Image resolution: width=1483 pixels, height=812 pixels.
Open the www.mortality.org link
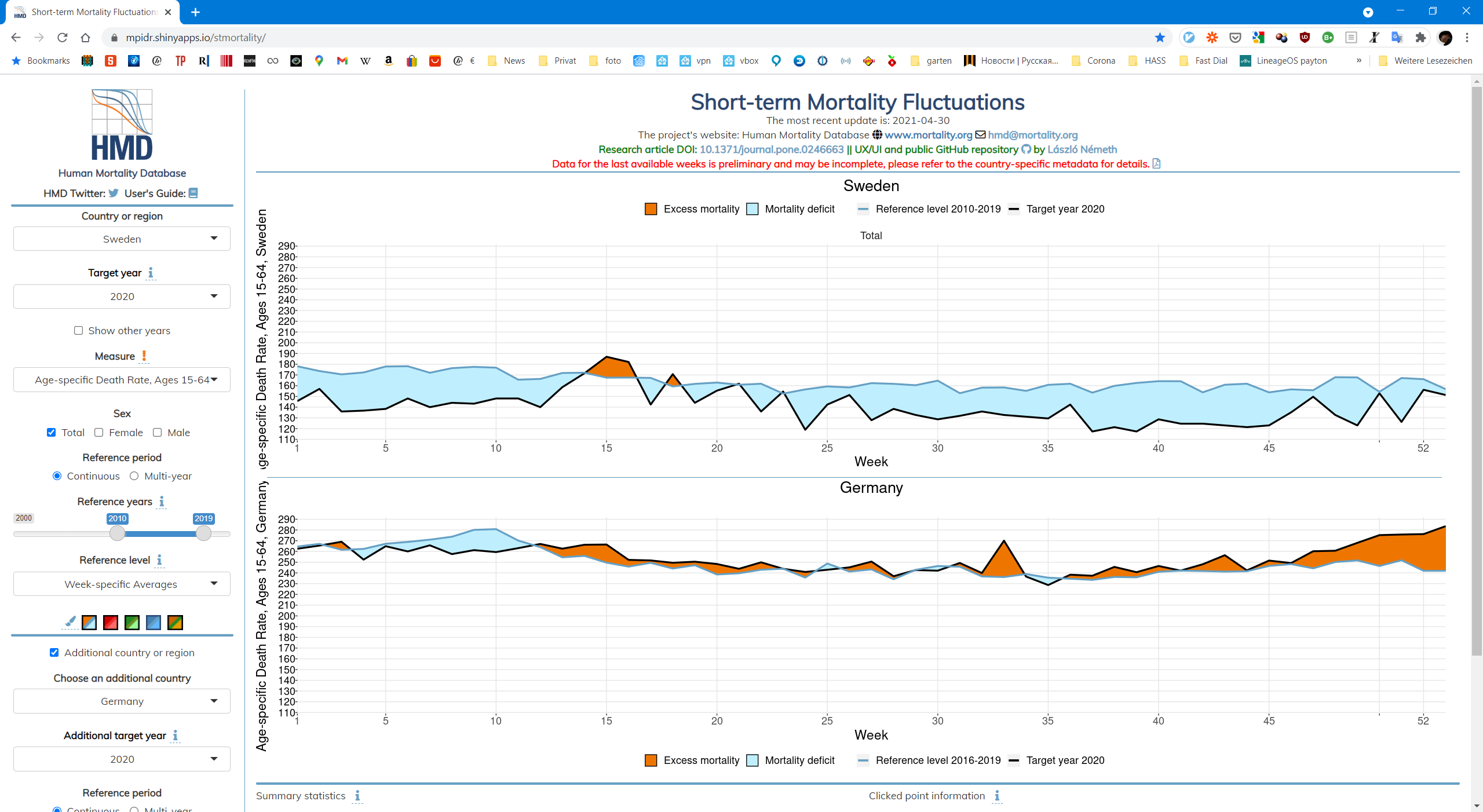pos(929,135)
